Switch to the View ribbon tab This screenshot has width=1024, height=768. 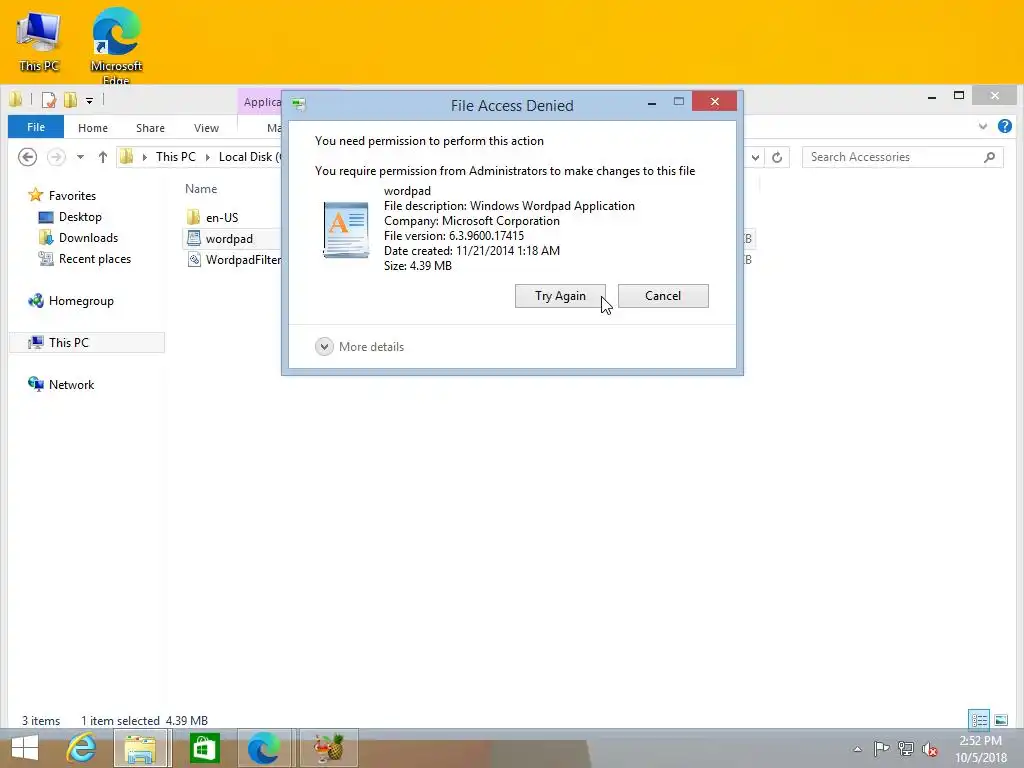[x=206, y=128]
